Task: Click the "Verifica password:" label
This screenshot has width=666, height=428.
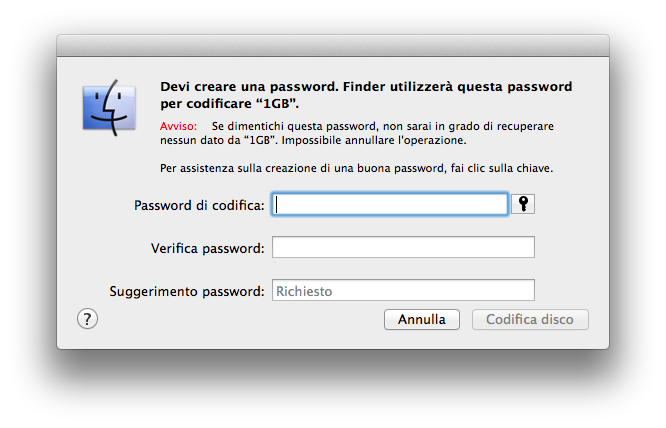Action: pyautogui.click(x=208, y=248)
